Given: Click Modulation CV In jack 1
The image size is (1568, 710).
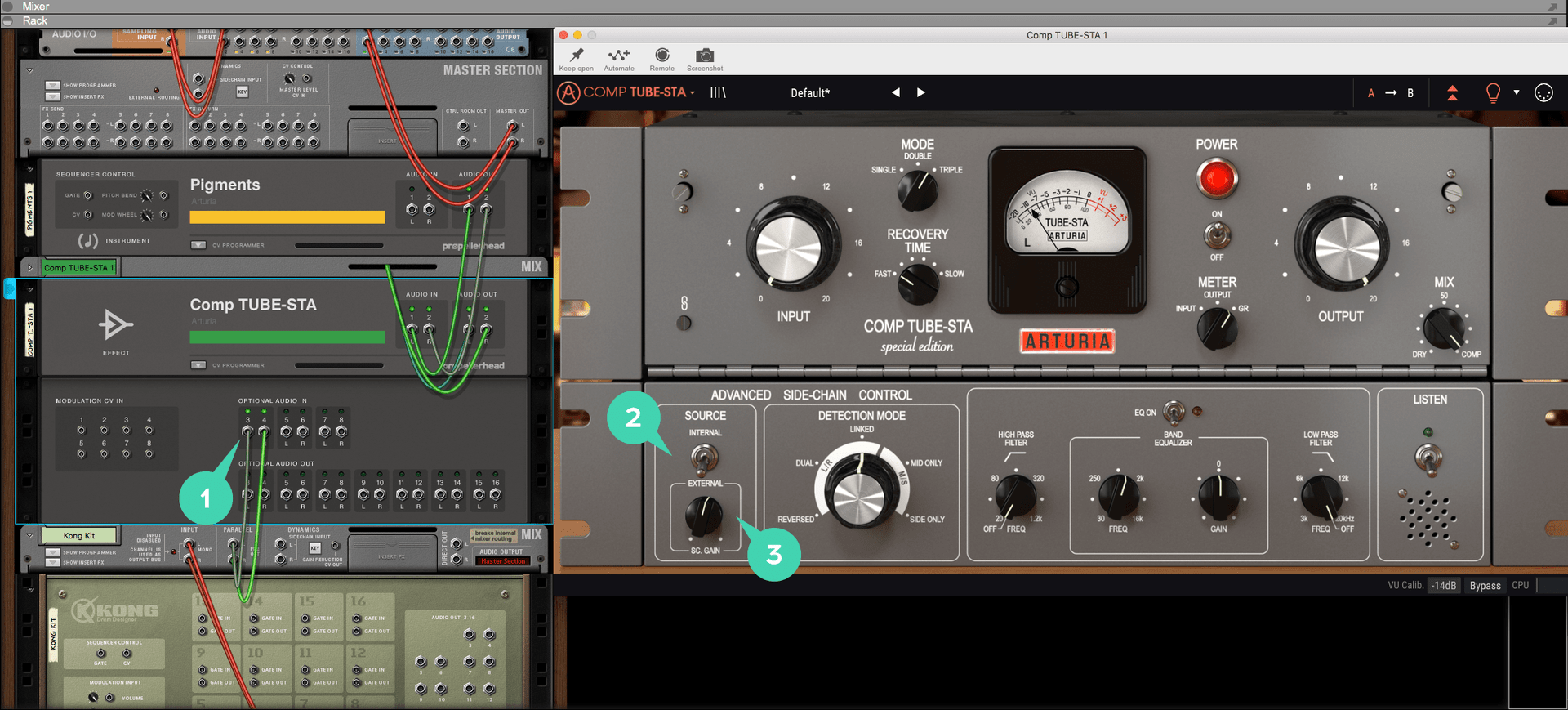Looking at the screenshot, I should tap(81, 431).
